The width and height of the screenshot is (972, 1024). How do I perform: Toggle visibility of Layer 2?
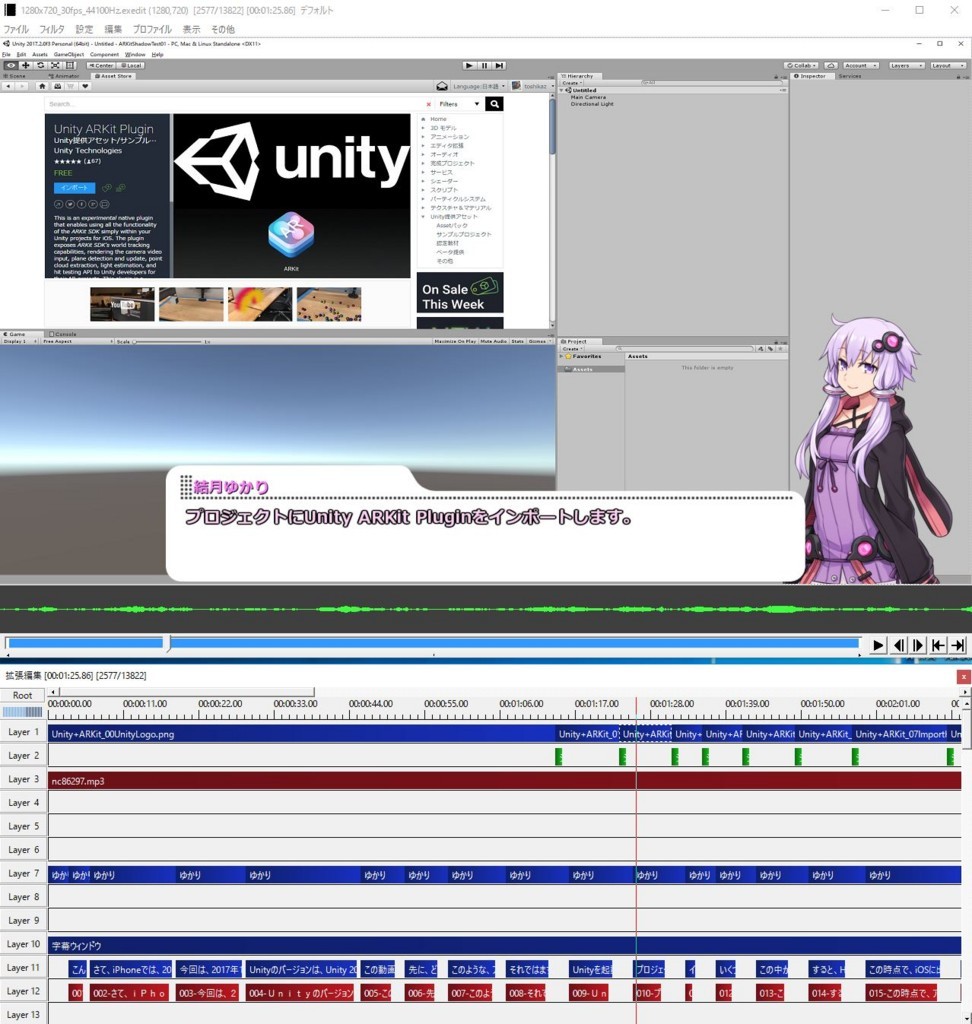coord(24,756)
